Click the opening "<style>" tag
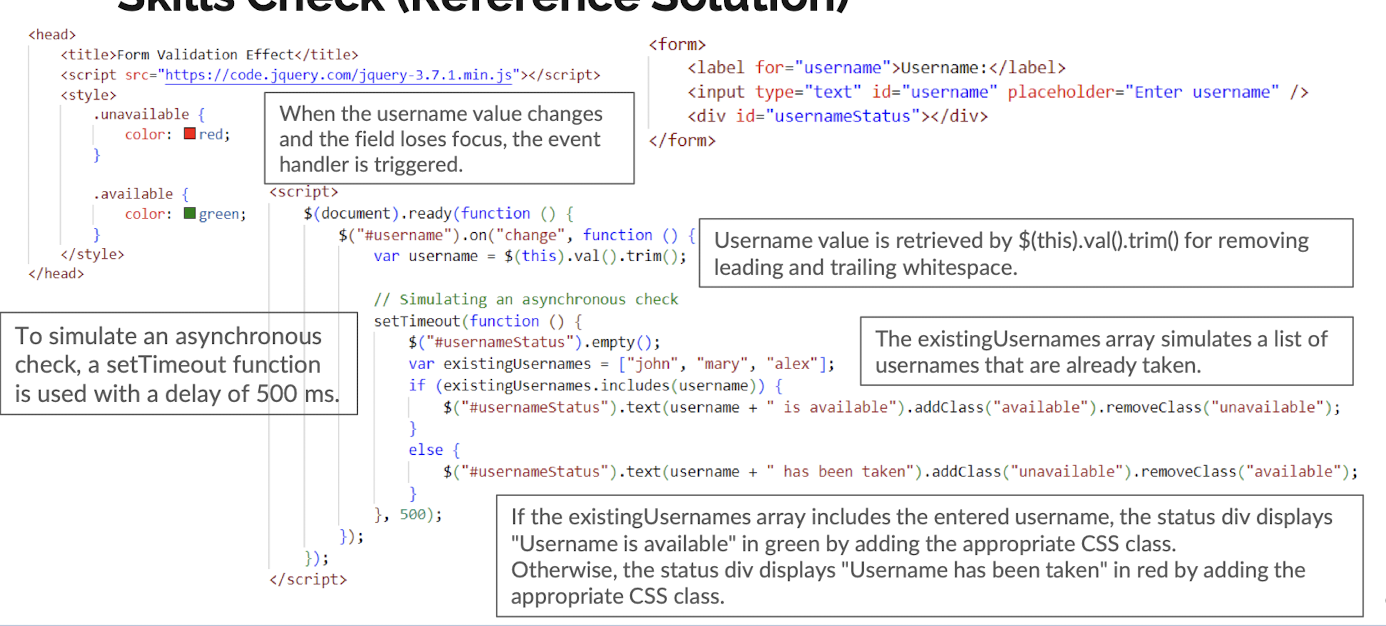The image size is (1386, 626). 88,95
